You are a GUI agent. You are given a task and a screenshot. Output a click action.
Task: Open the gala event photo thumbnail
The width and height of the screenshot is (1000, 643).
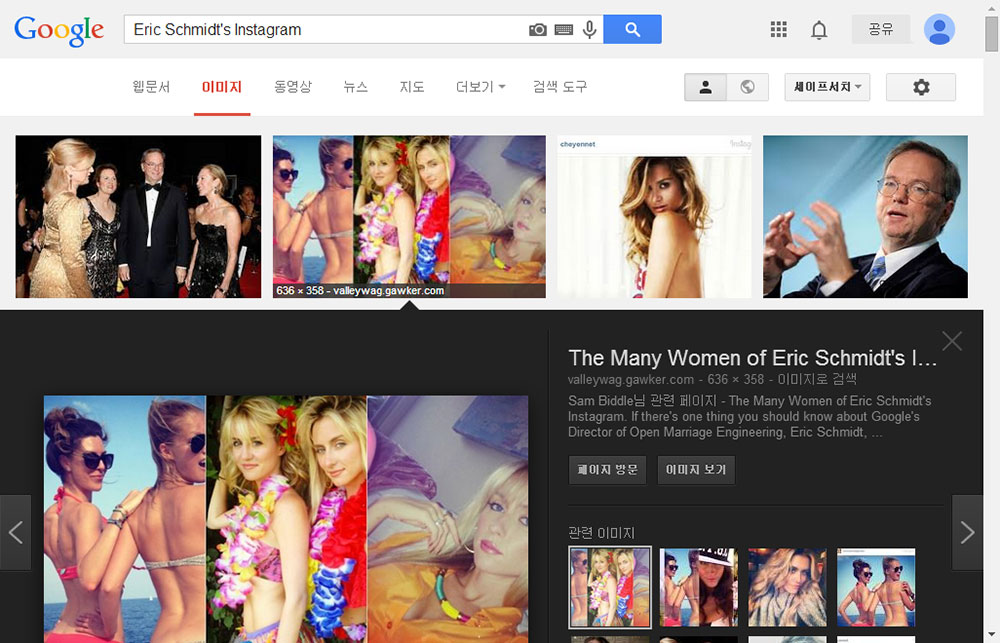[138, 216]
